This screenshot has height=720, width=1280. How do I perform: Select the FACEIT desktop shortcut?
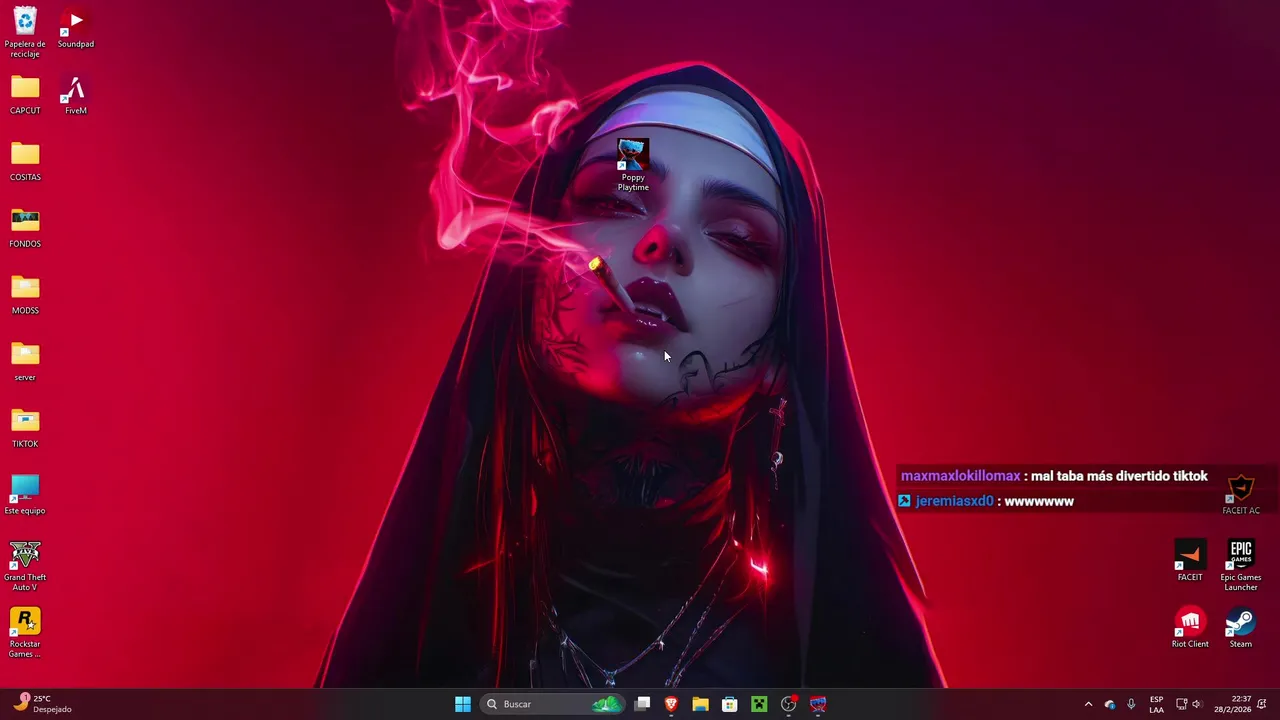click(1190, 561)
